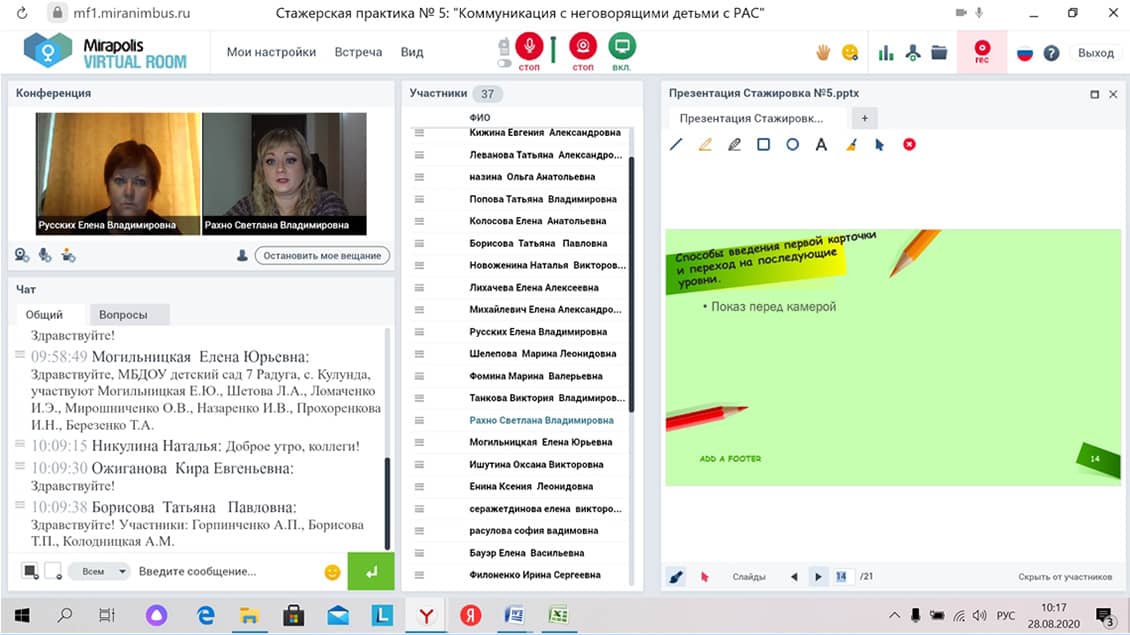
Task: Open menu for Ожиганова Кира's chat message
Action: pos(20,466)
